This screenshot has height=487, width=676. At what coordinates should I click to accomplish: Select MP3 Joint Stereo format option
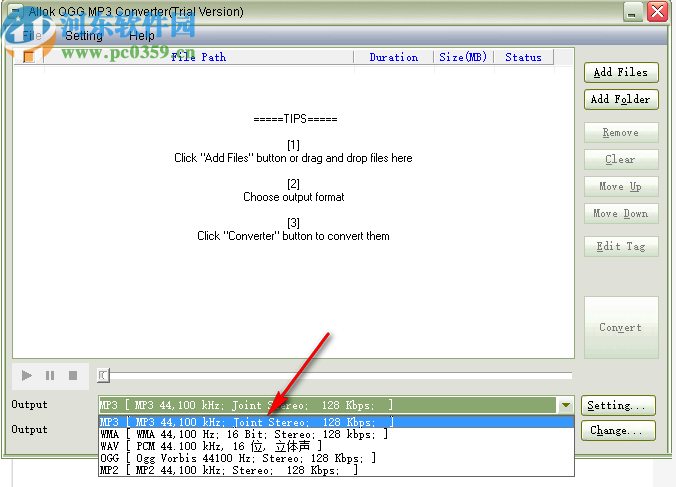coord(336,422)
